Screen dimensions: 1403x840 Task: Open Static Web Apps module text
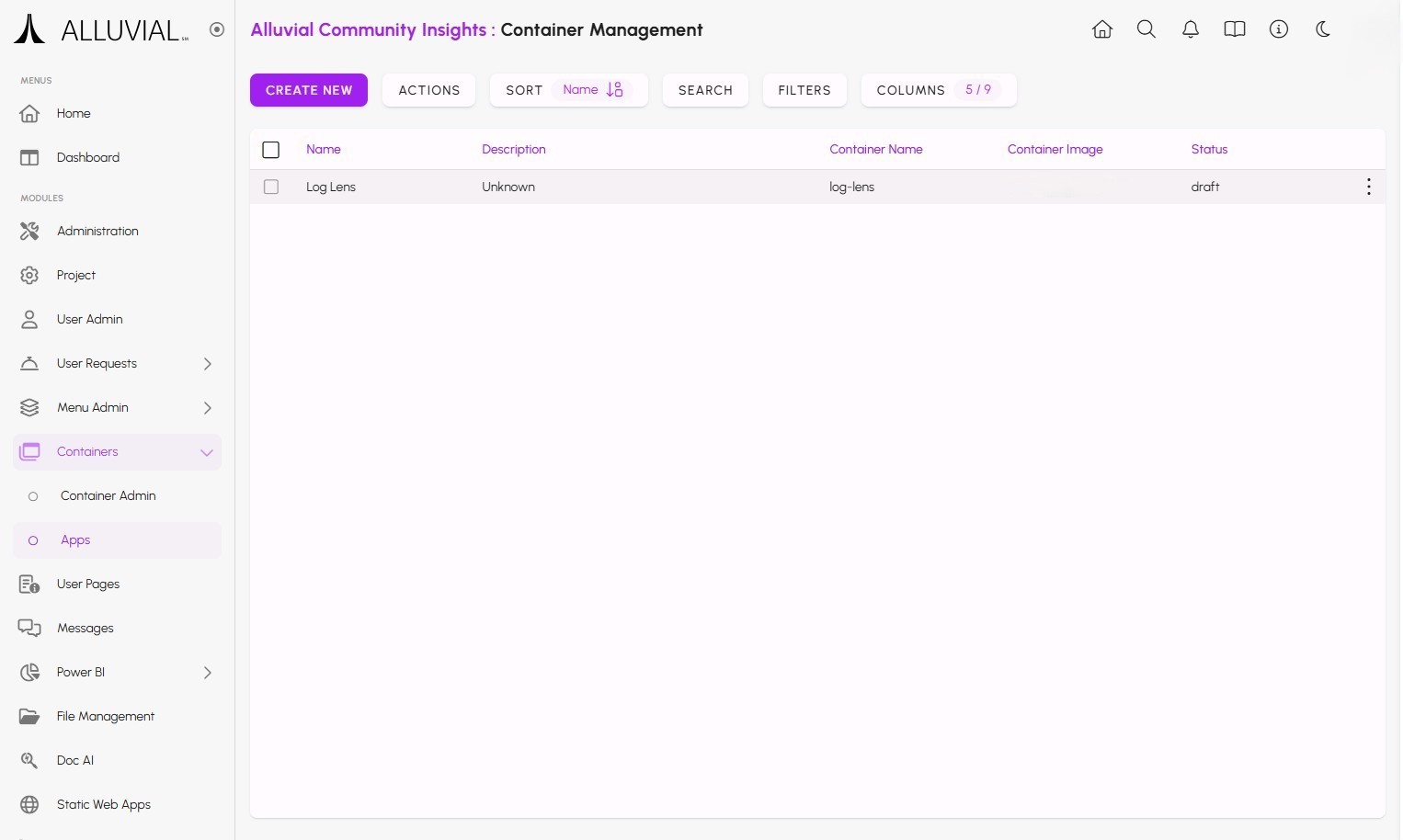(x=104, y=805)
